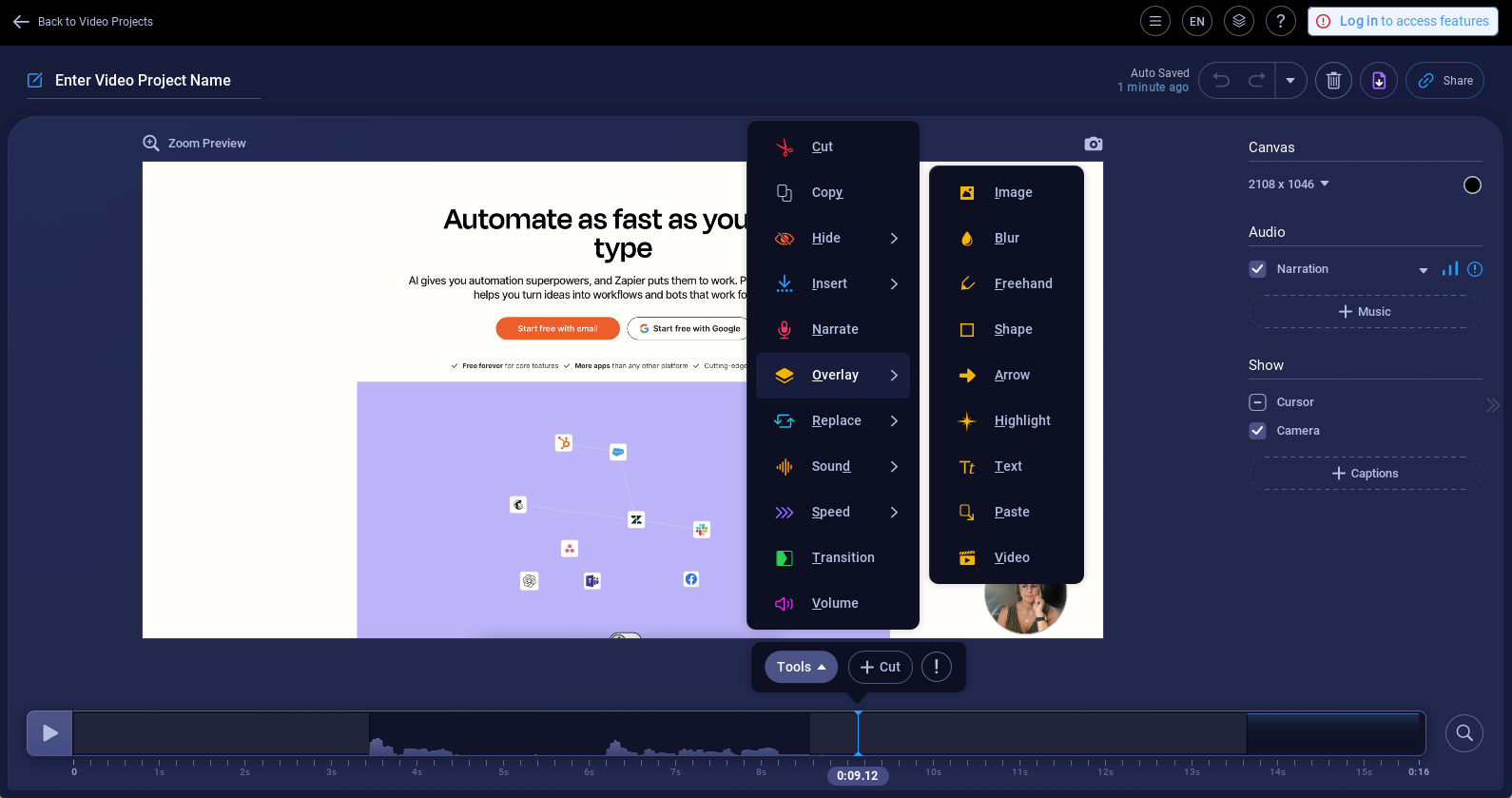Image resolution: width=1512 pixels, height=798 pixels.
Task: Click the exclamation alert button near Tools
Action: 937,667
